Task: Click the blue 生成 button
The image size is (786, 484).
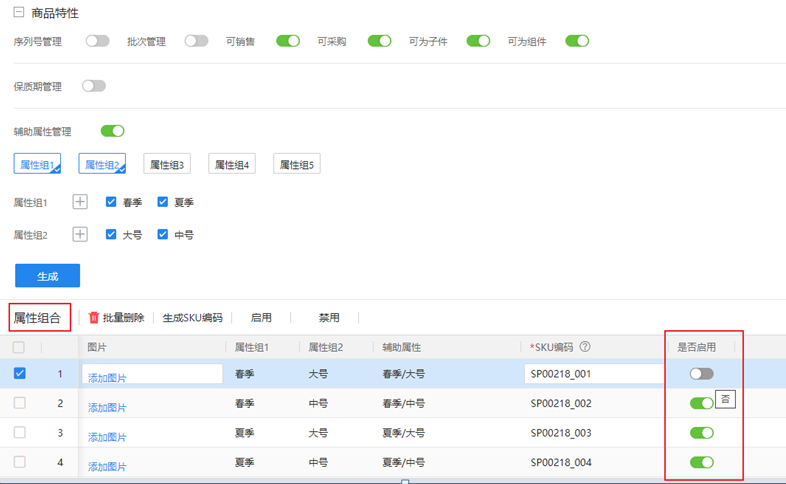Action: 47,276
